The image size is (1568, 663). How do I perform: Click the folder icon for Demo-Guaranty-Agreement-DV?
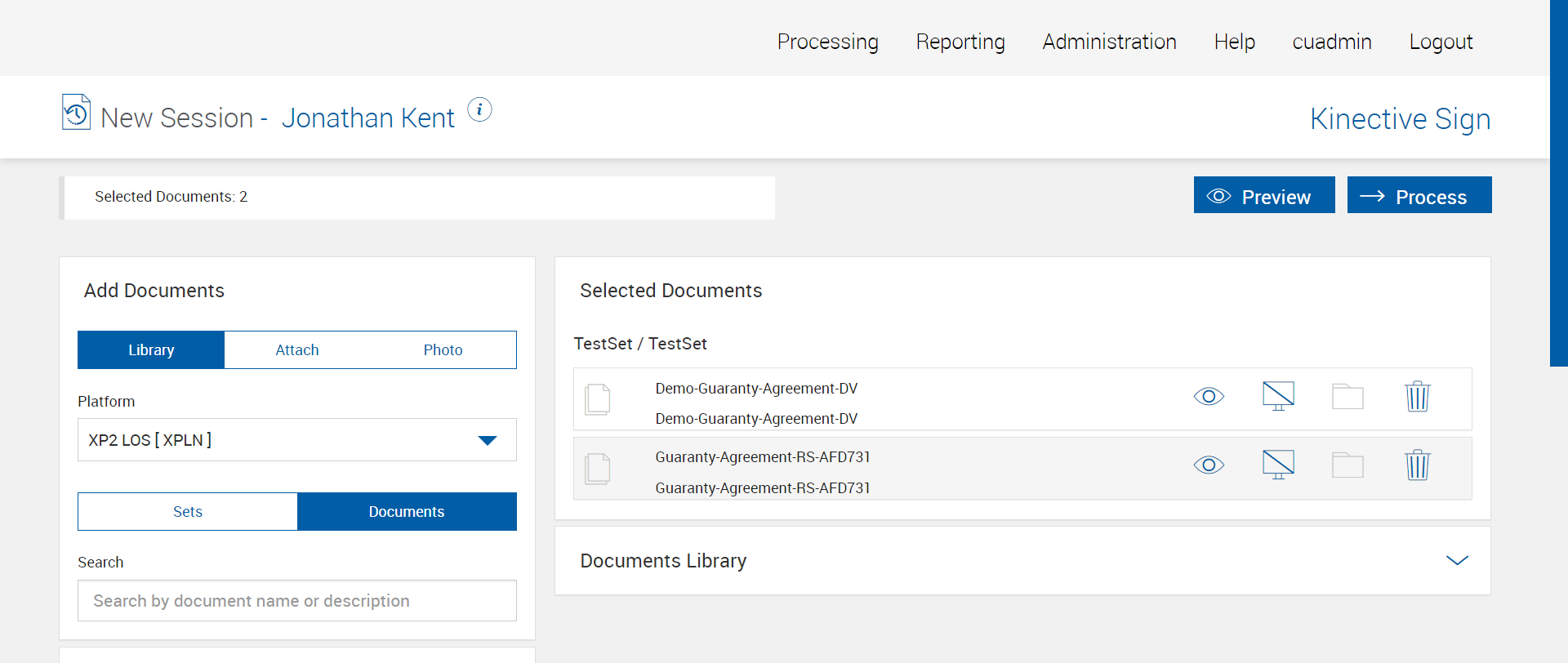[1347, 397]
